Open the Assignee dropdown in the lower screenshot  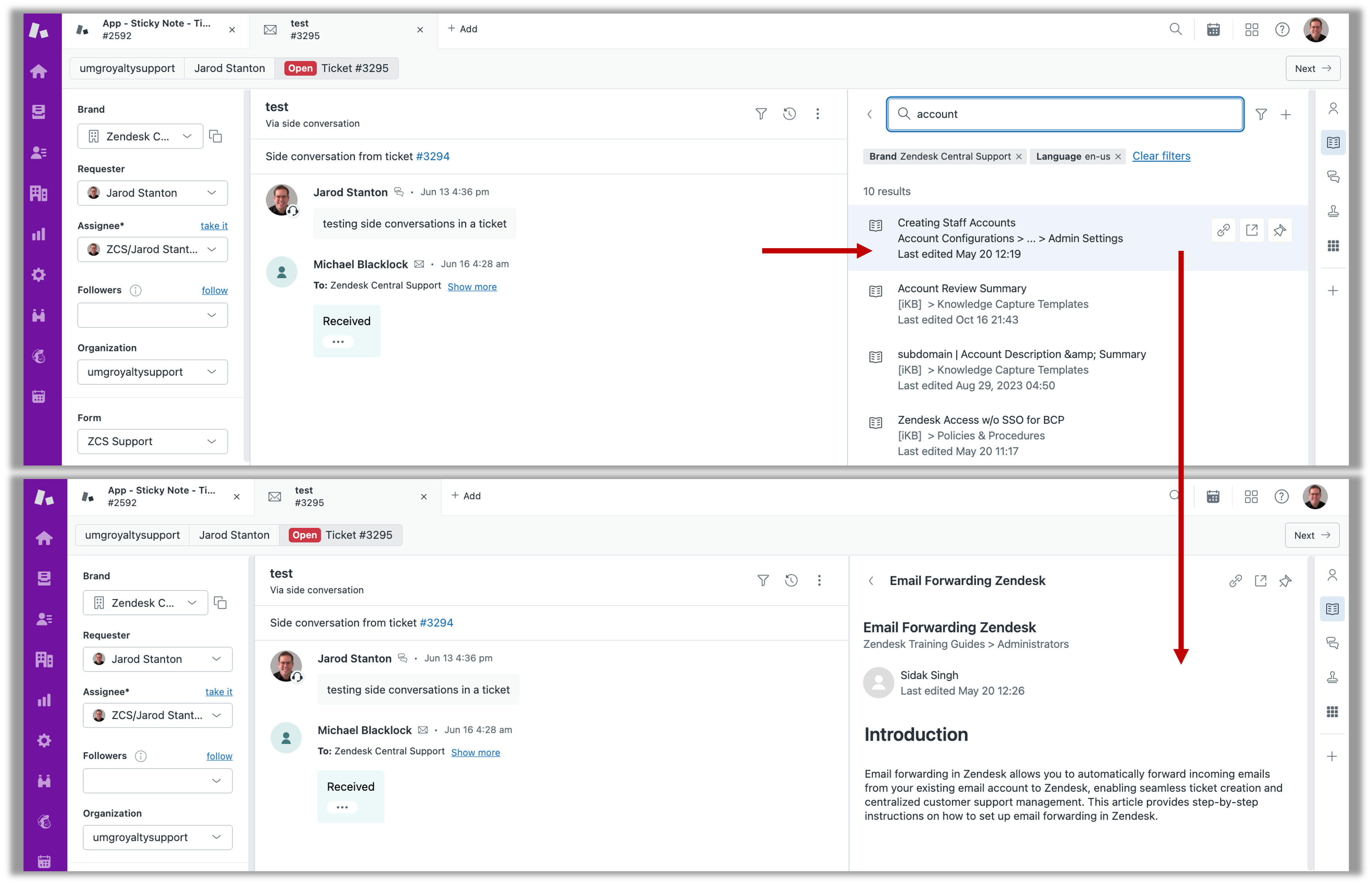[157, 715]
